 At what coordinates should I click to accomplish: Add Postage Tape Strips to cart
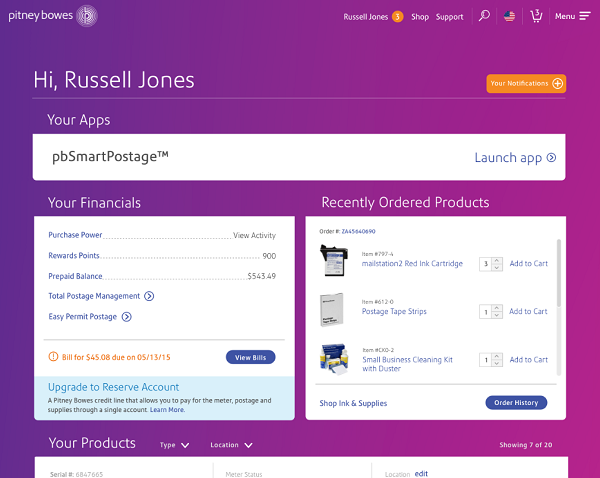[x=528, y=312]
